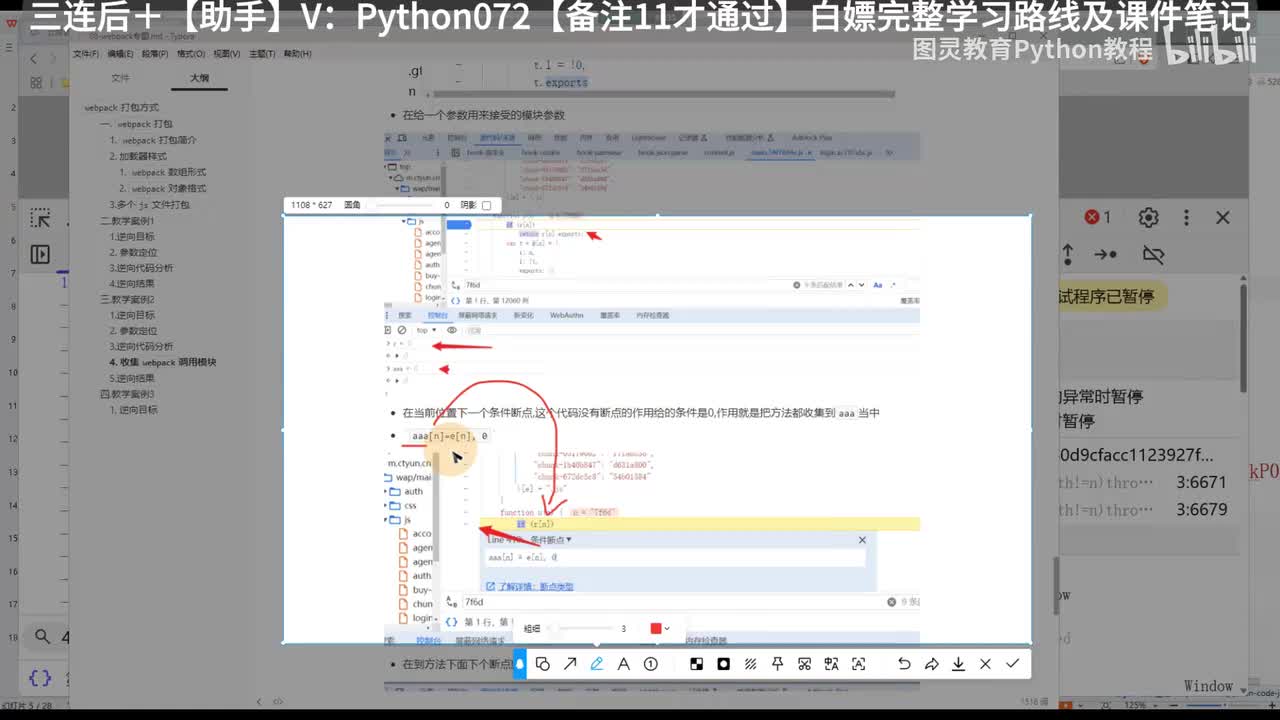Open the DevTools three-dot menu
1280x720 pixels.
tap(1186, 217)
